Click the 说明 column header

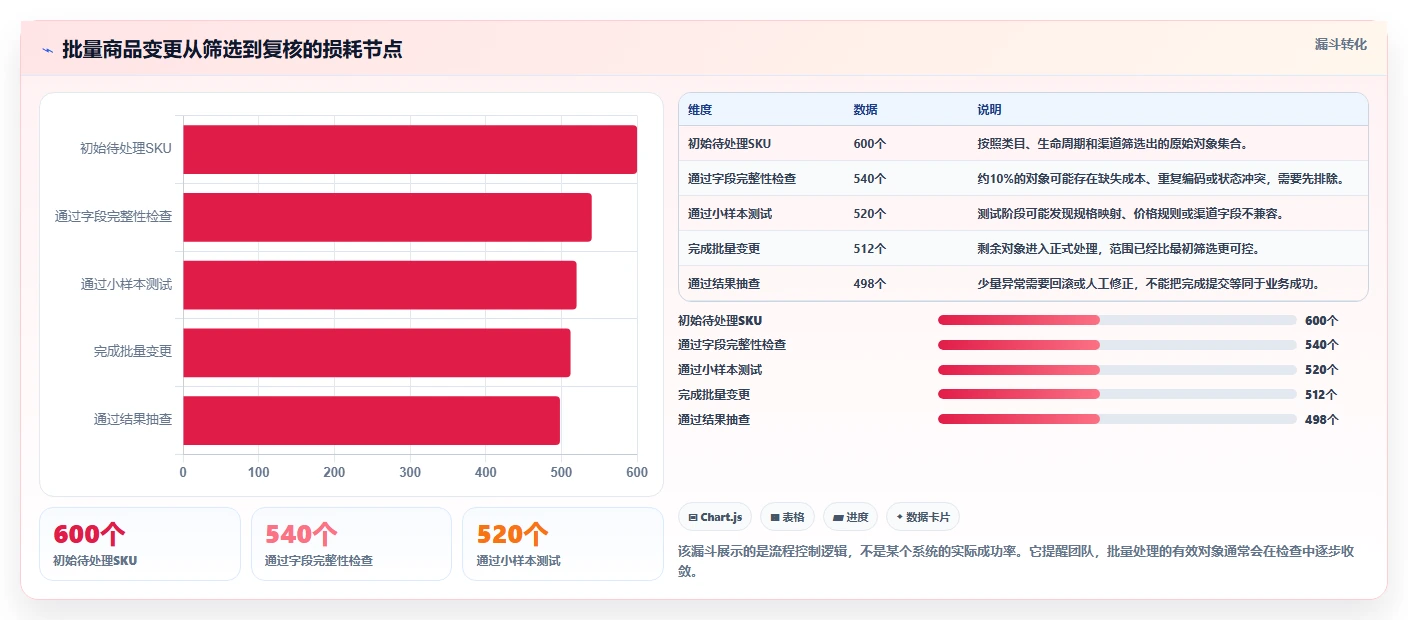tap(990, 110)
